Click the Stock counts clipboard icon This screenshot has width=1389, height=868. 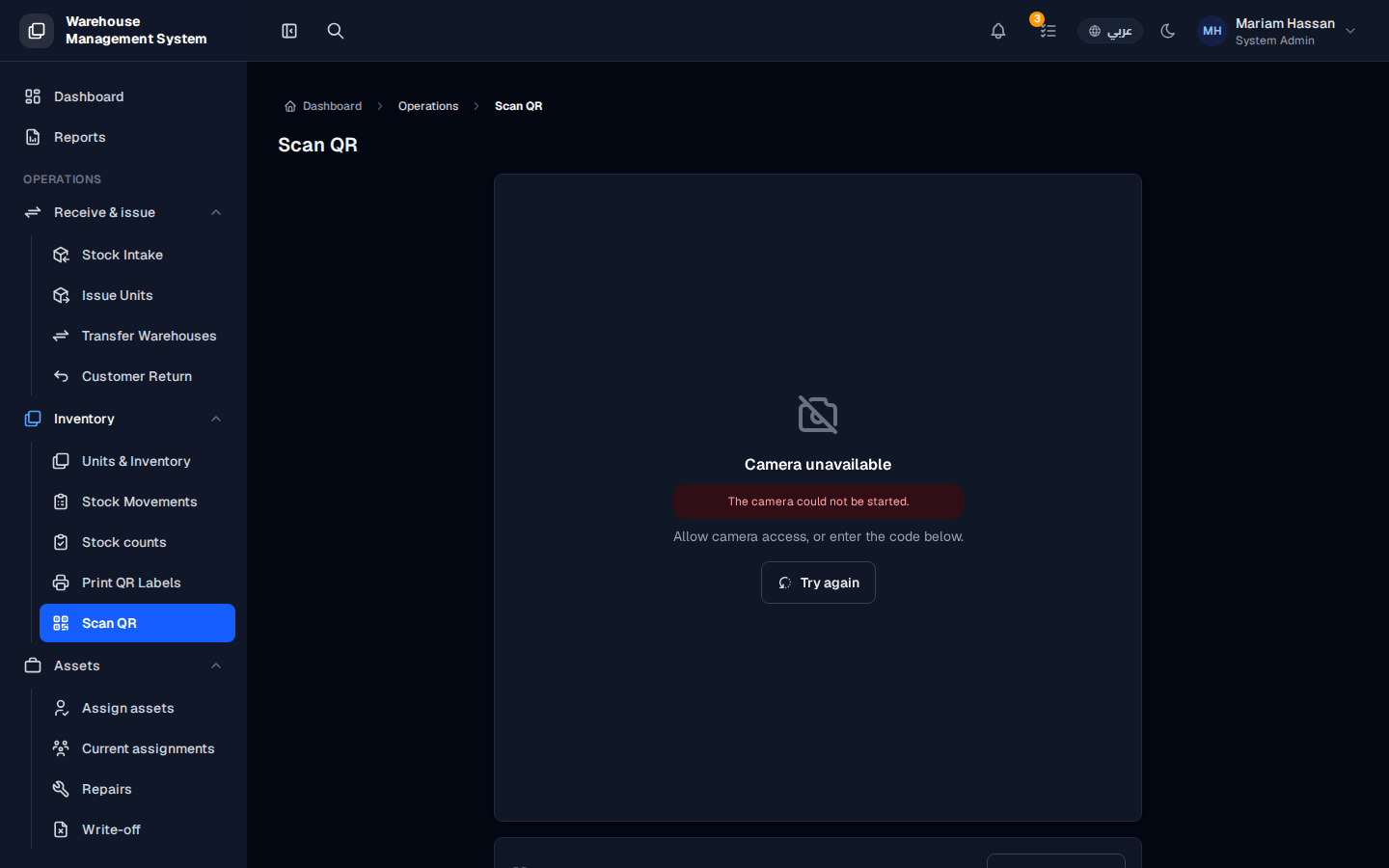click(61, 542)
